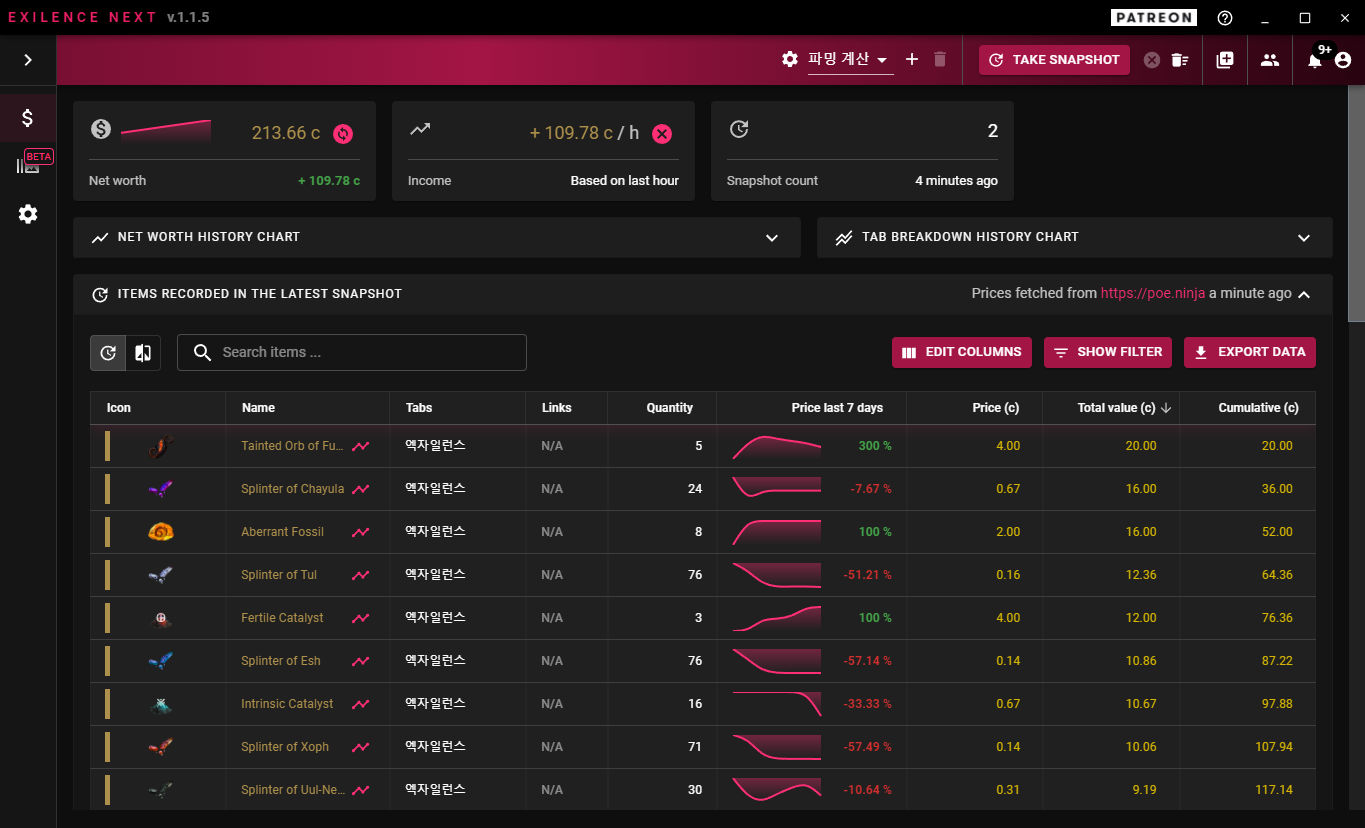Viewport: 1365px width, 828px height.
Task: Expand the NET WORTH HISTORY CHART panel
Action: pos(437,237)
